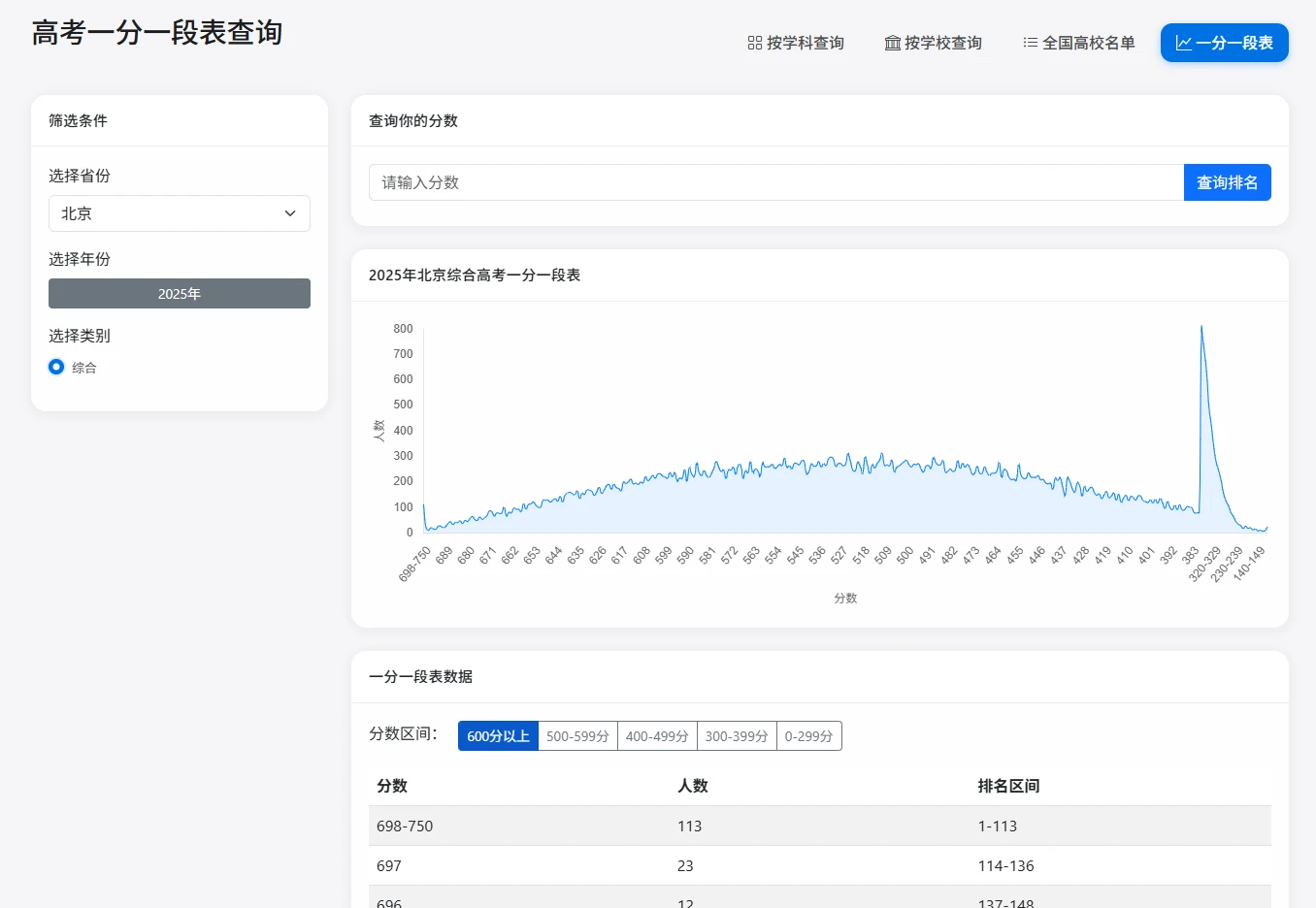
Task: Click the peak of the chart line
Action: click(x=1201, y=327)
